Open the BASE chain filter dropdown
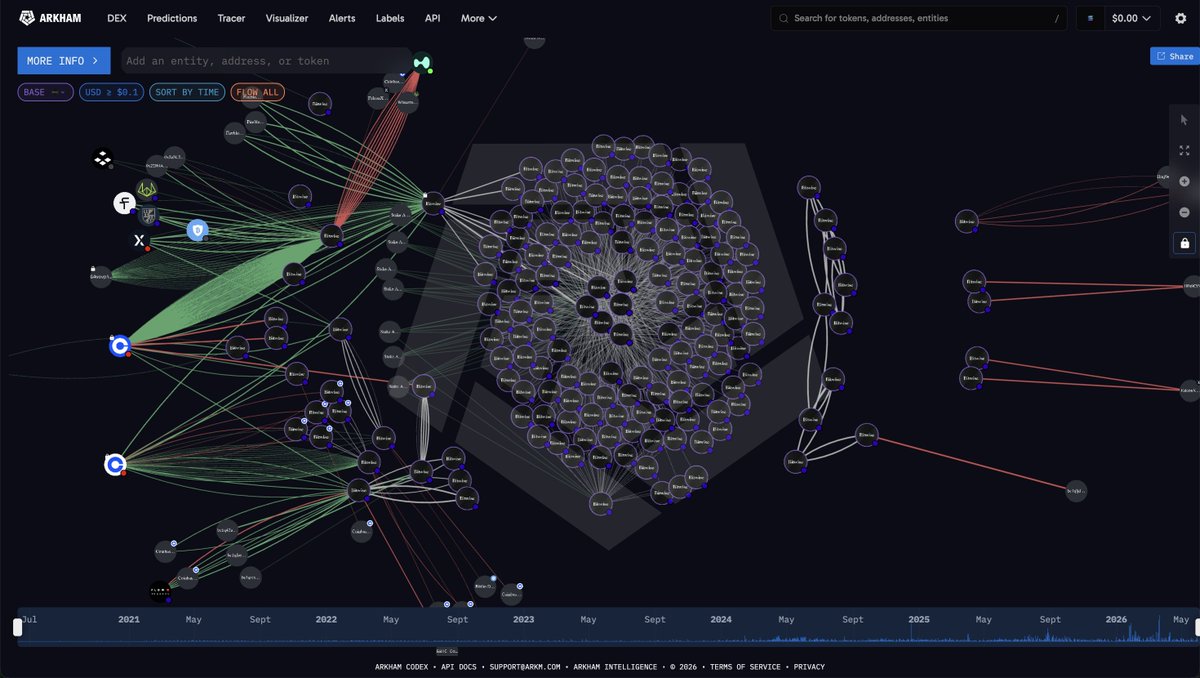 (45, 92)
